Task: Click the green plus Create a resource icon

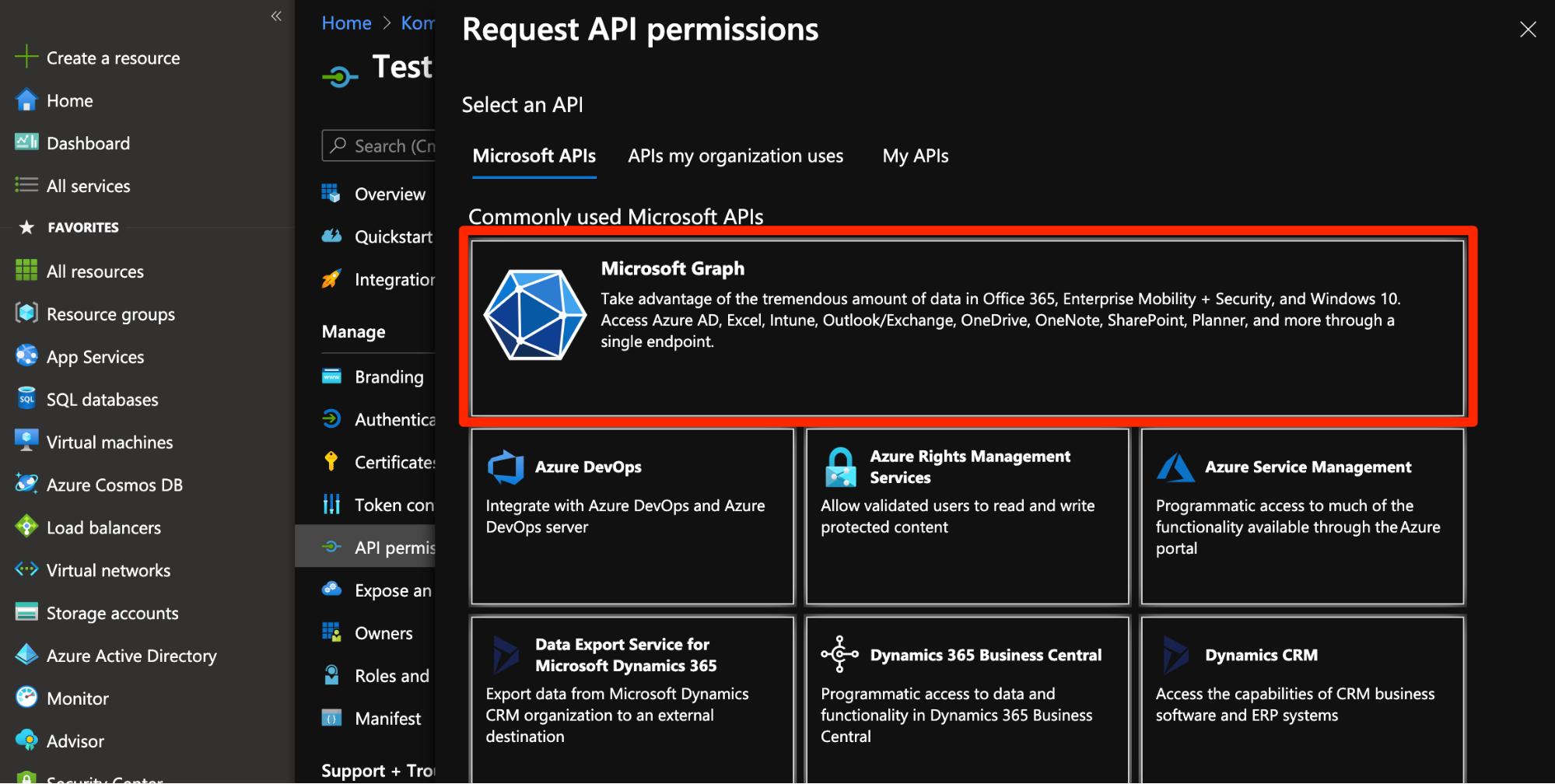Action: point(26,58)
